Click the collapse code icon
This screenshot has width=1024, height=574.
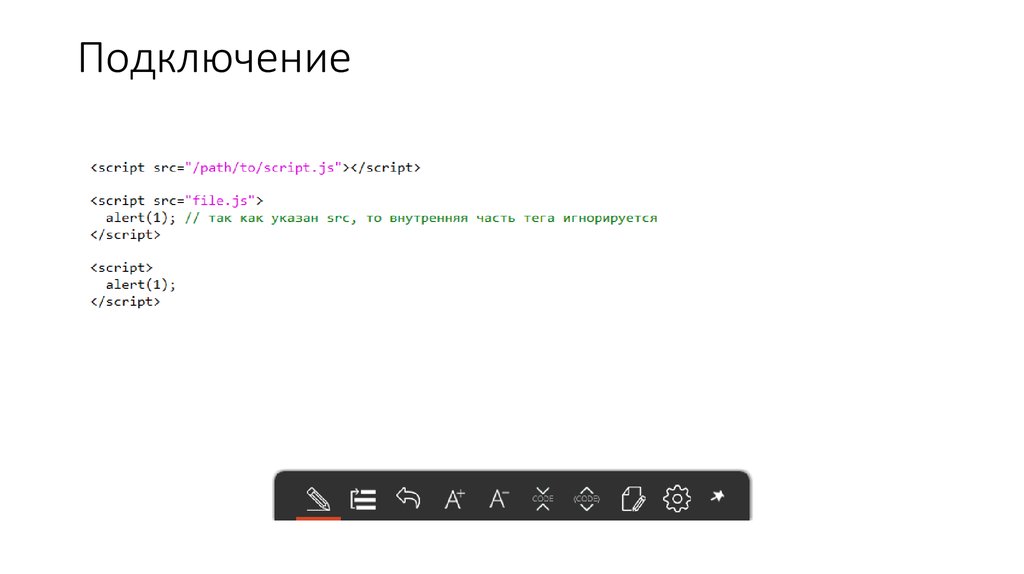click(543, 499)
